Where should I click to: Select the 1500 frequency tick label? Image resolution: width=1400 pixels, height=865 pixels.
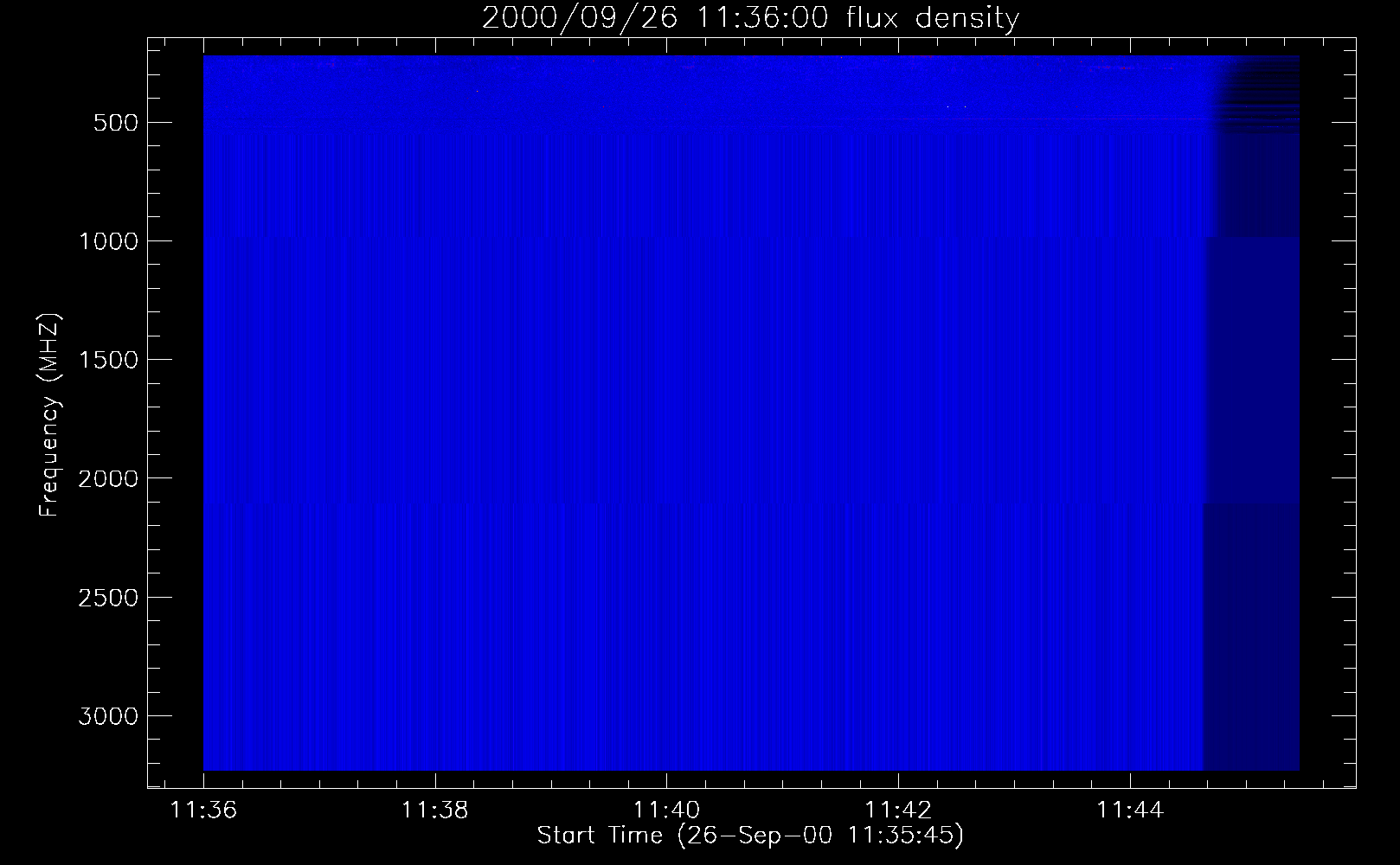coord(108,360)
